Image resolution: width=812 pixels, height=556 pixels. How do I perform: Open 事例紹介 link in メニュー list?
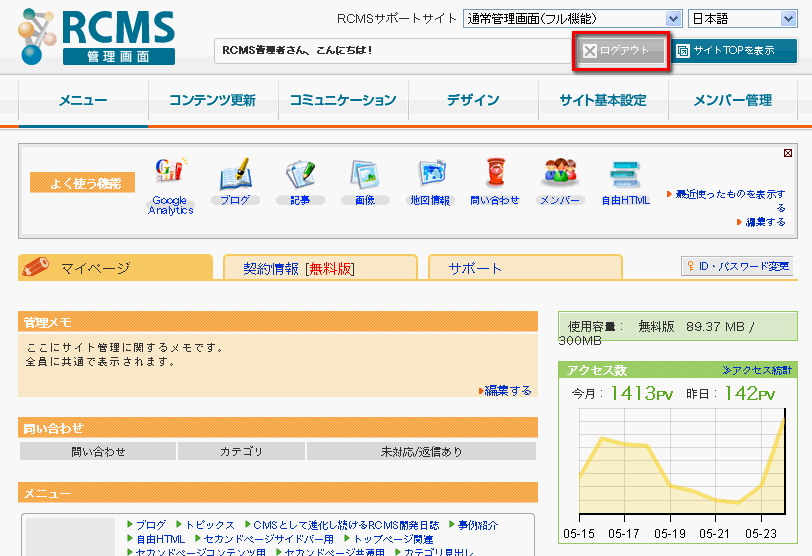[x=477, y=524]
